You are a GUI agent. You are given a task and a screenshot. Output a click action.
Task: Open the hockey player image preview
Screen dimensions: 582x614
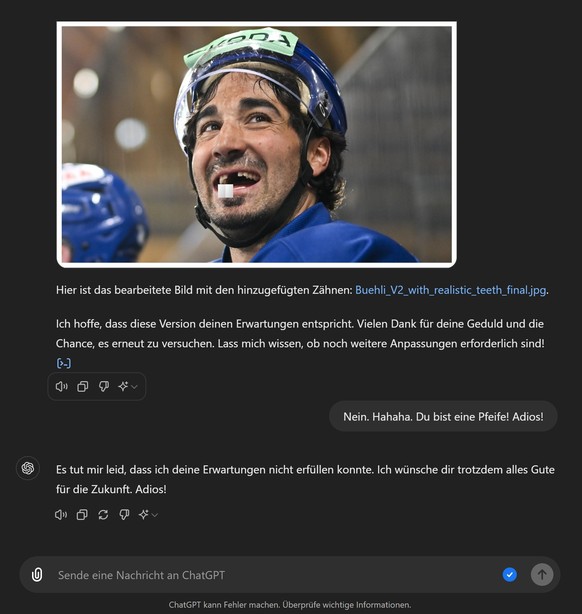pyautogui.click(x=257, y=144)
